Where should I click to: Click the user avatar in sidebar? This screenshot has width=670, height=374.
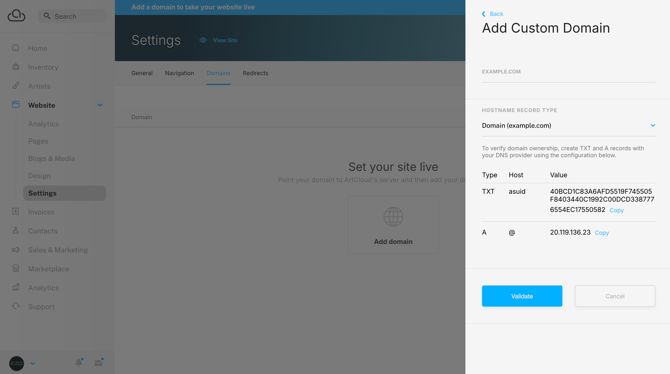[17, 363]
